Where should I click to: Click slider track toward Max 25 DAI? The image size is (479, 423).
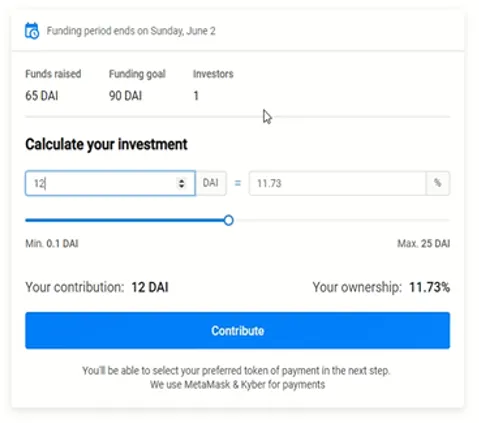coord(342,220)
